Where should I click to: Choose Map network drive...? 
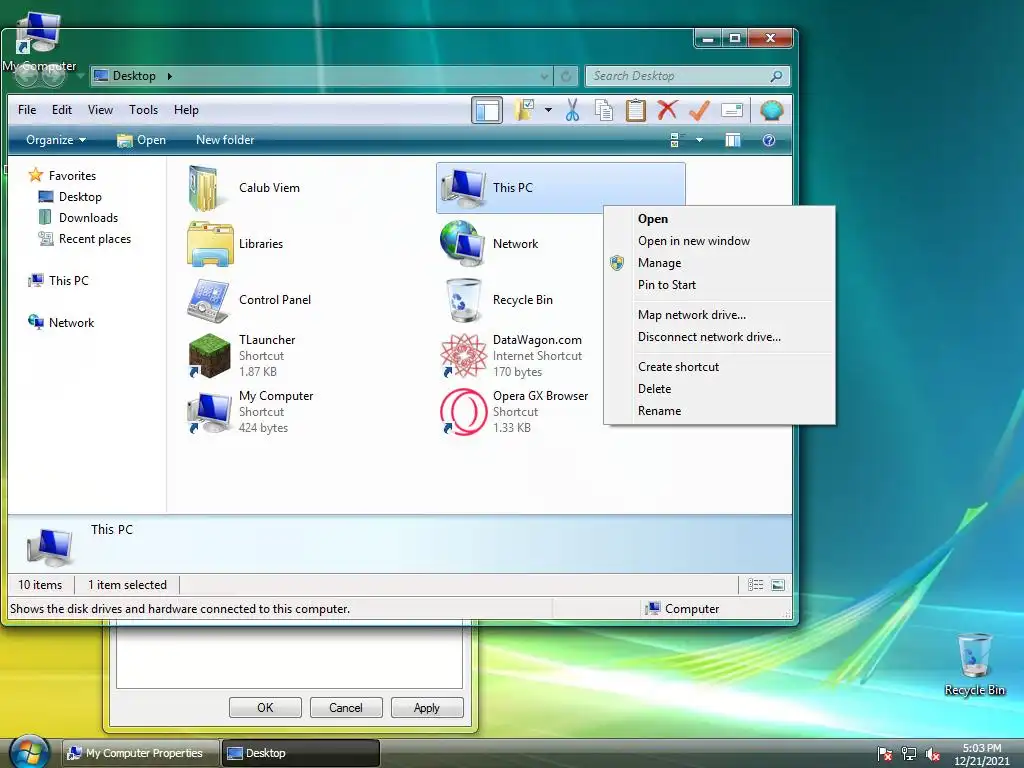click(719, 315)
